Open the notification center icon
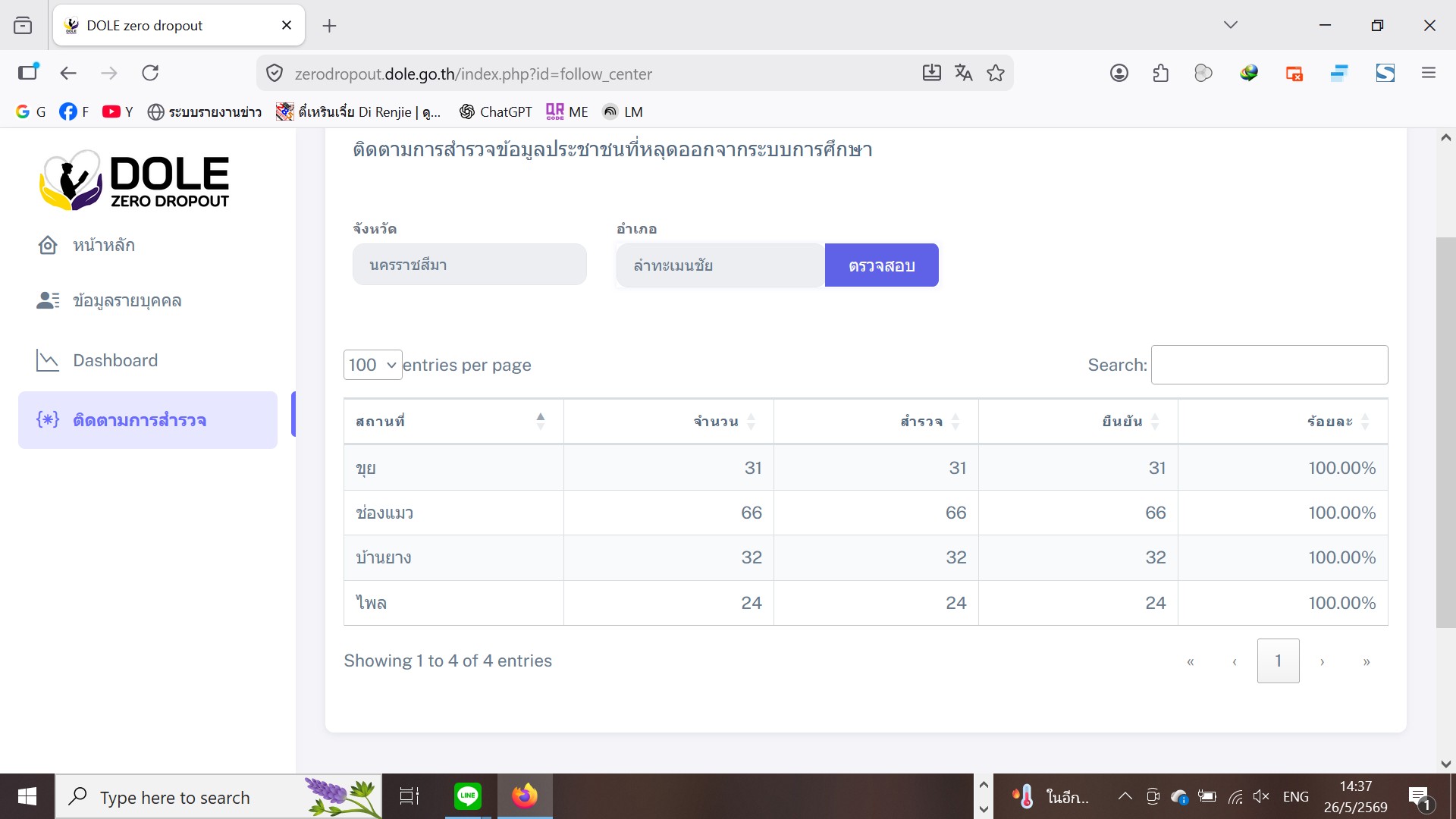The width and height of the screenshot is (1456, 819). 1419,796
